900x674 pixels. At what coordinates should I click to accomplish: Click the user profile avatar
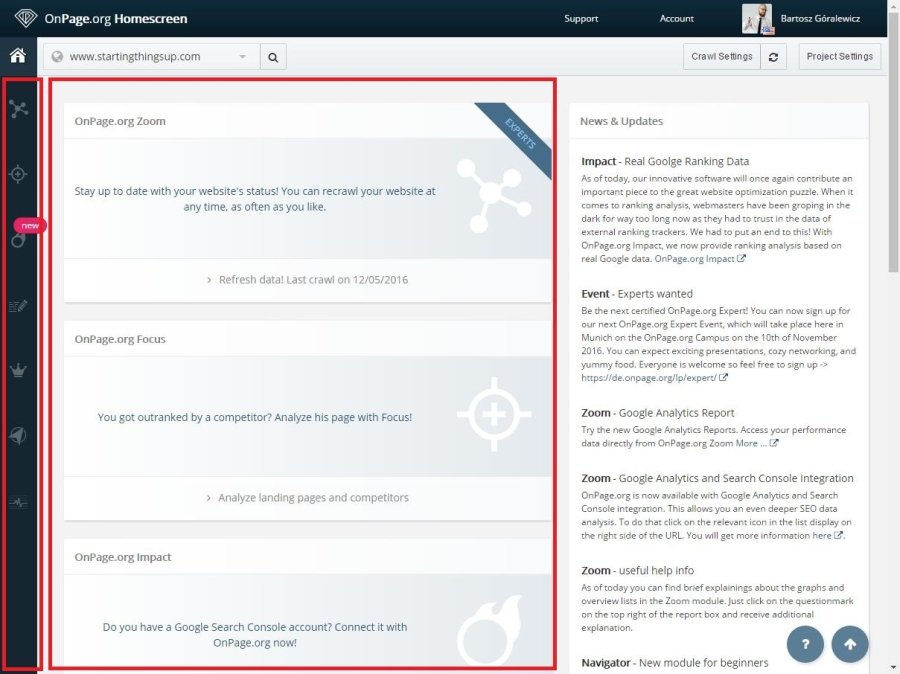point(758,18)
